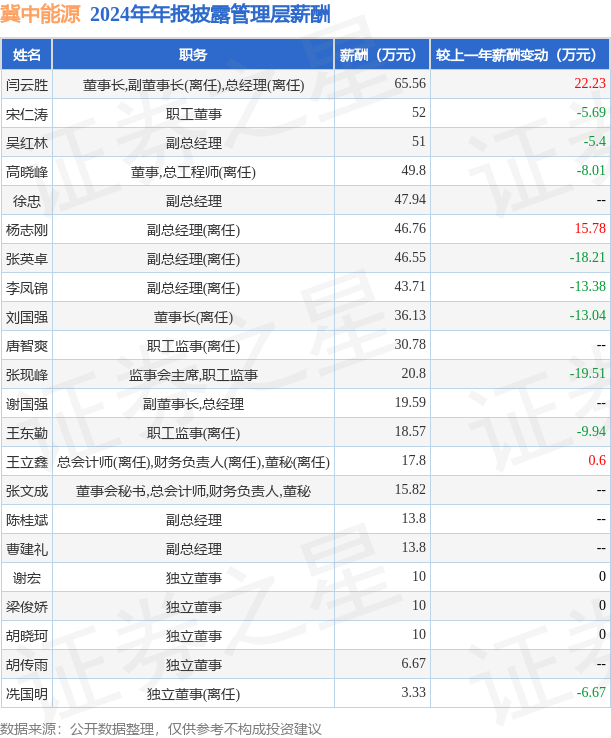The height and width of the screenshot is (738, 611).
Task: Click the position 职工董事
Action: click(193, 114)
